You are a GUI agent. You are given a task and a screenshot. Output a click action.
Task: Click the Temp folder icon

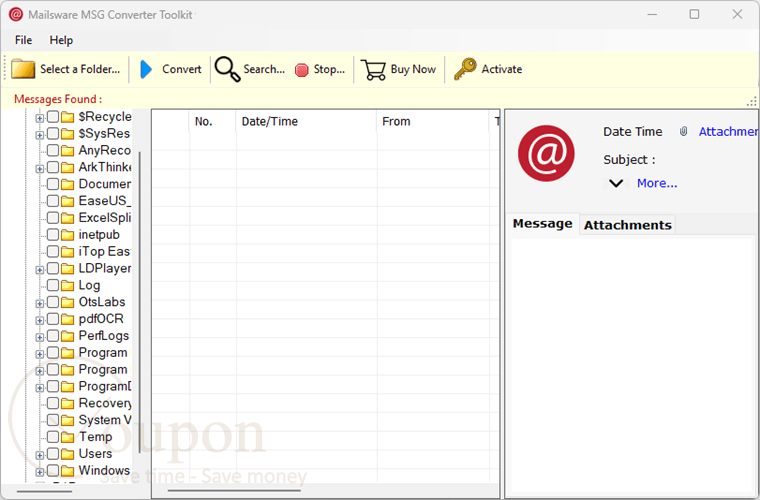coord(67,437)
